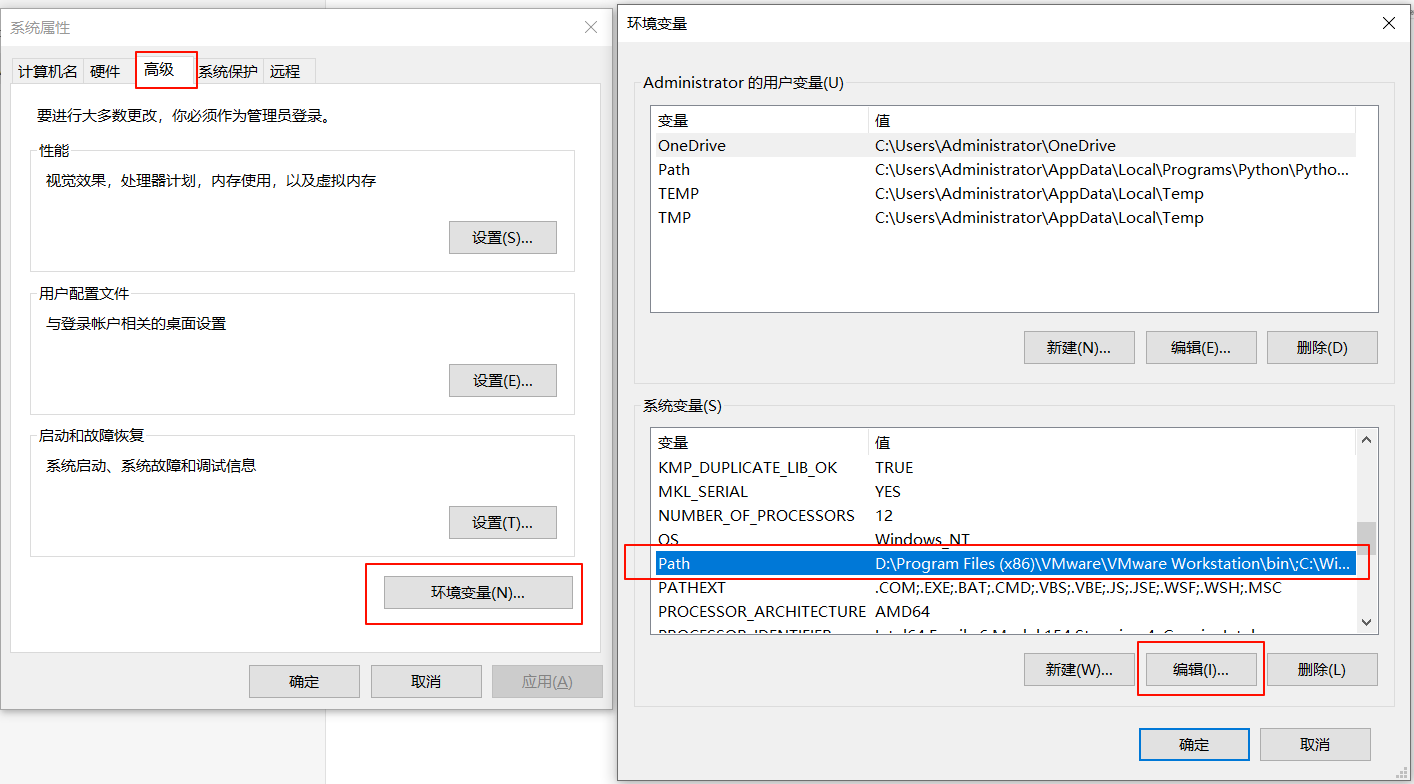Click 设置(T) under 启动和故障恢复
Screen dimensions: 1414x784
pyautogui.click(x=502, y=522)
